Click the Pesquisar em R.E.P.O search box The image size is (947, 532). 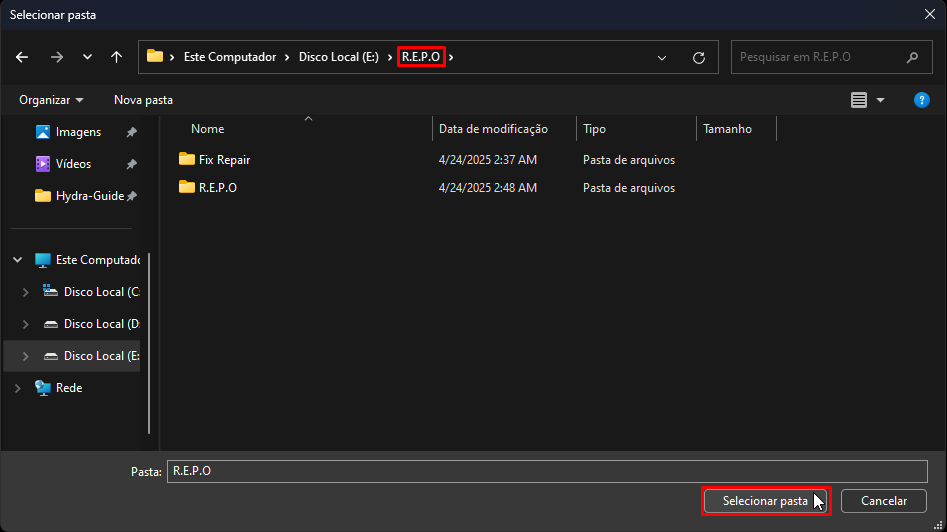click(820, 57)
